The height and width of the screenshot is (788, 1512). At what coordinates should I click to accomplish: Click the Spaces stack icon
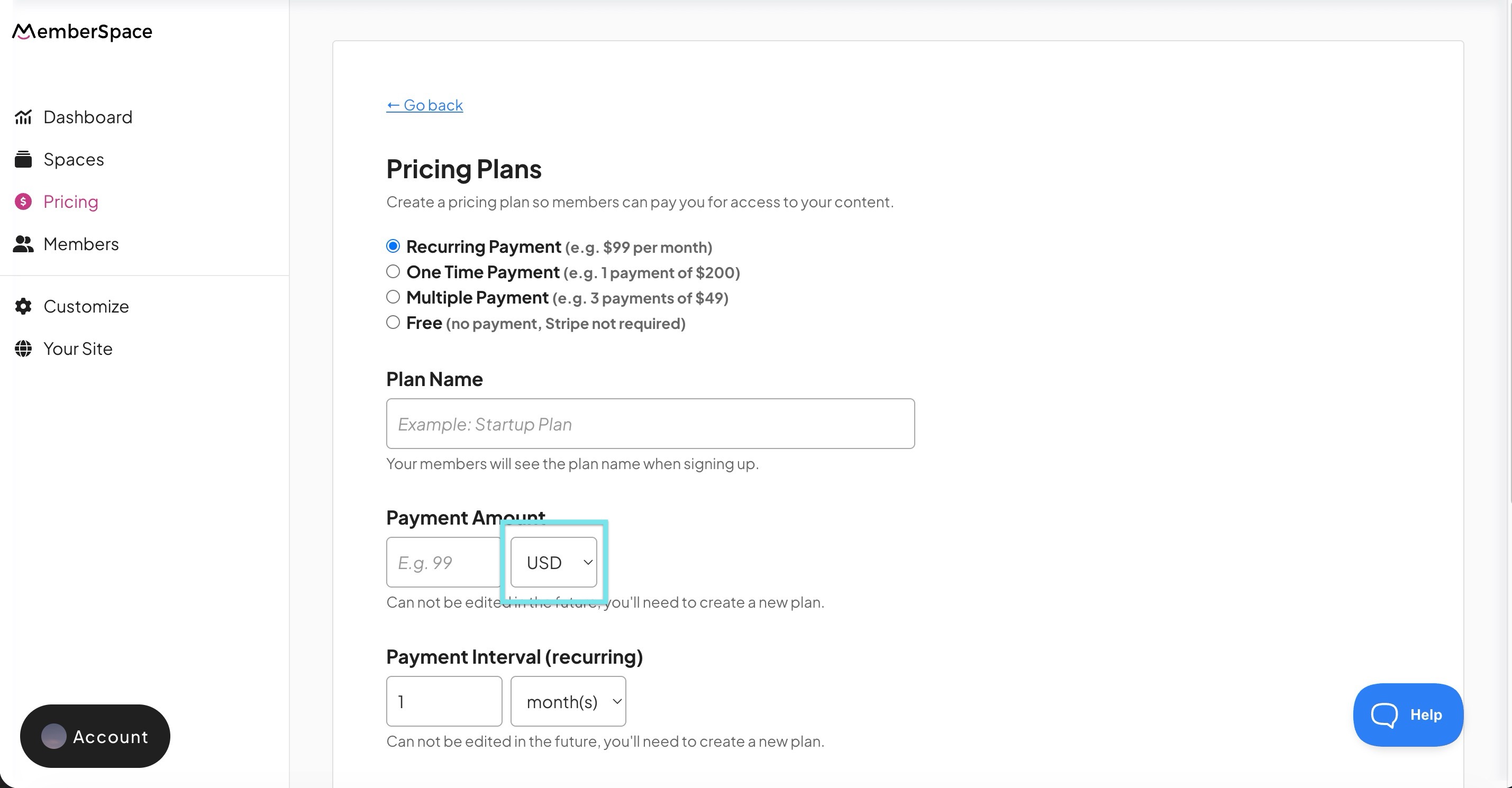[23, 160]
